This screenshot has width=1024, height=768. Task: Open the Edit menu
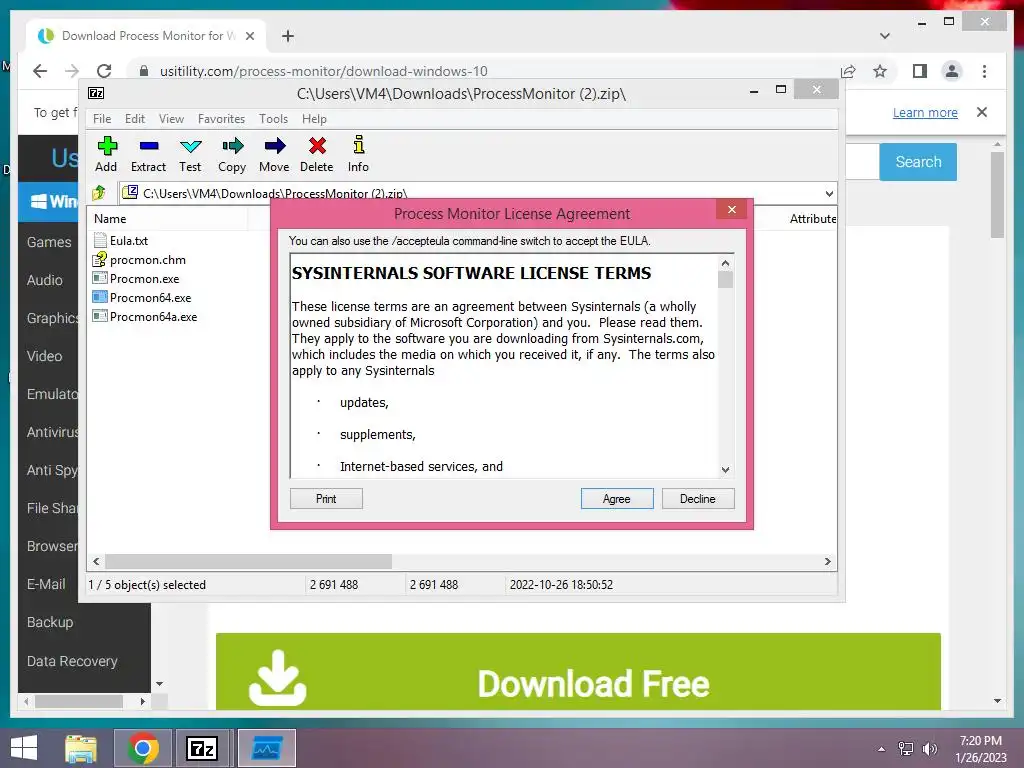(x=135, y=119)
